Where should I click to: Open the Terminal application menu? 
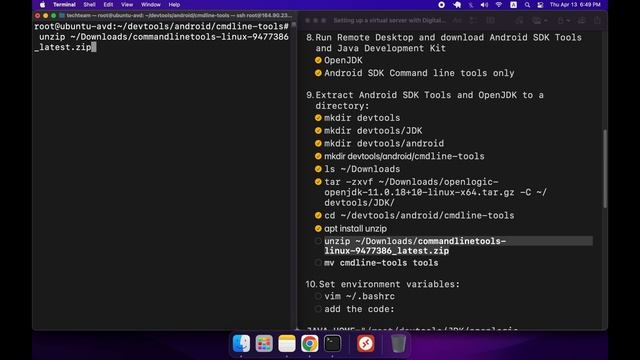coord(64,5)
